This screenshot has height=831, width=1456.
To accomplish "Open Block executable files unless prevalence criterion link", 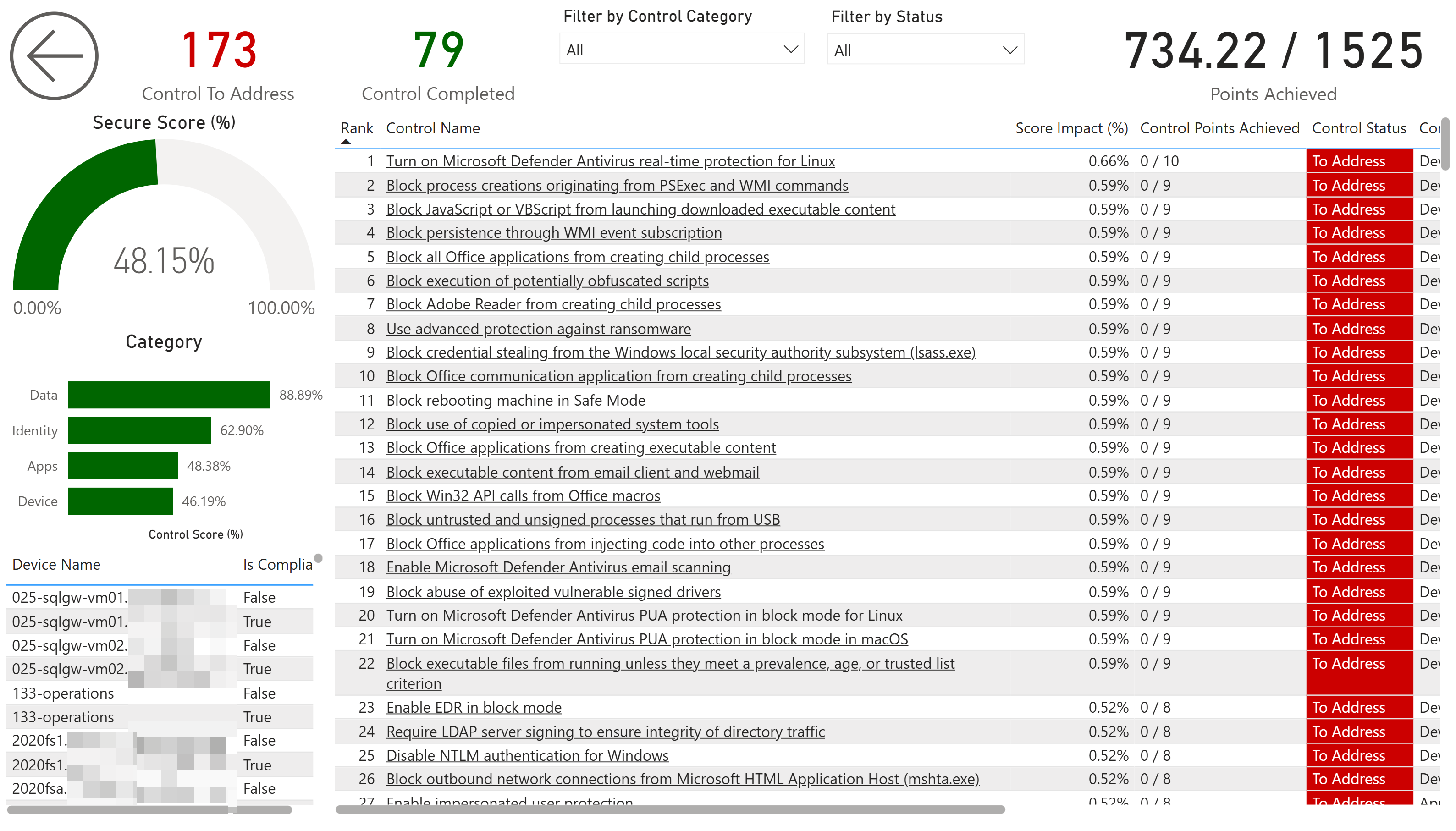I will tap(670, 673).
